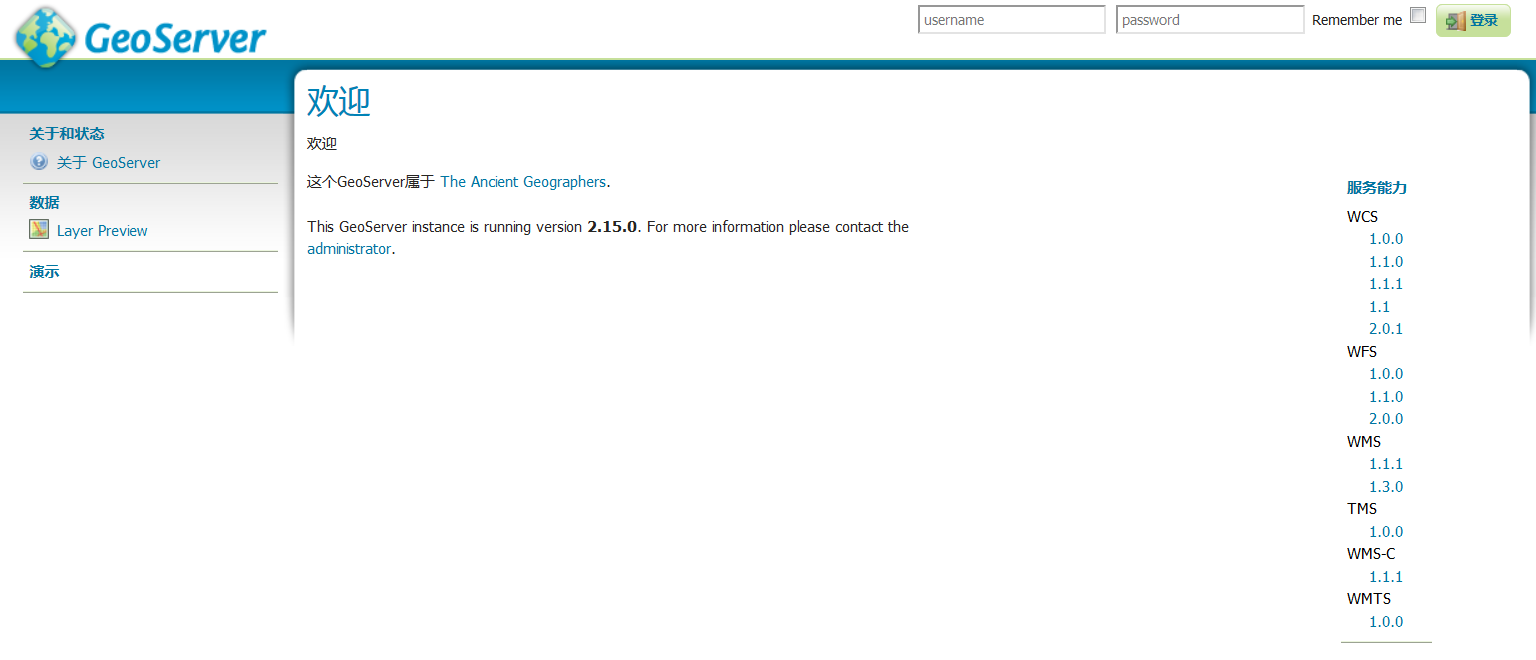Tick the Remember me checkbox
Screen dimensions: 1536x660
click(1417, 15)
